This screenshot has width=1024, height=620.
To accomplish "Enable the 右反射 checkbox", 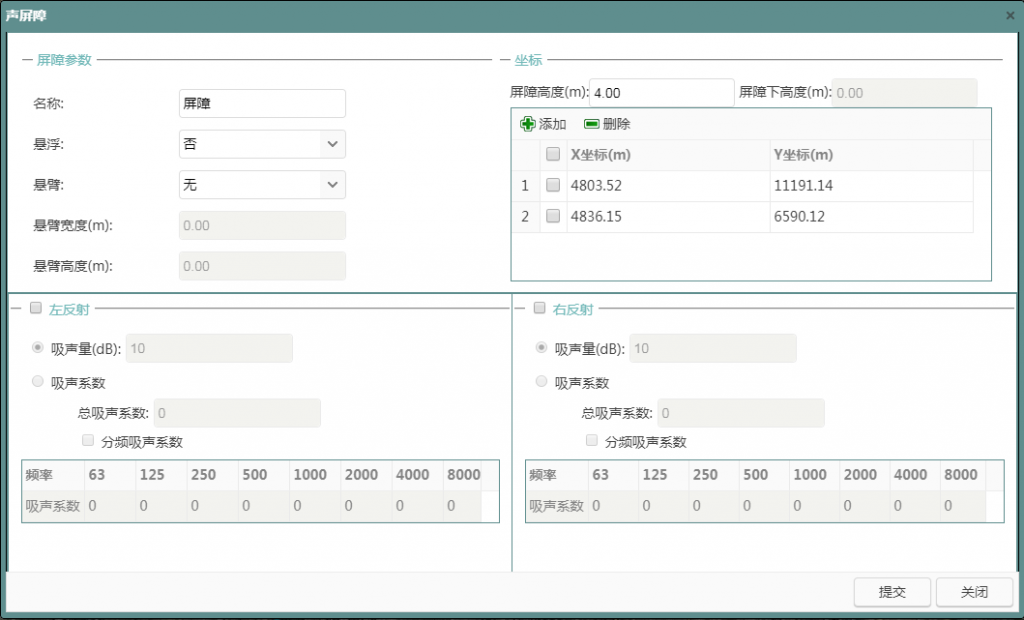I will click(540, 308).
